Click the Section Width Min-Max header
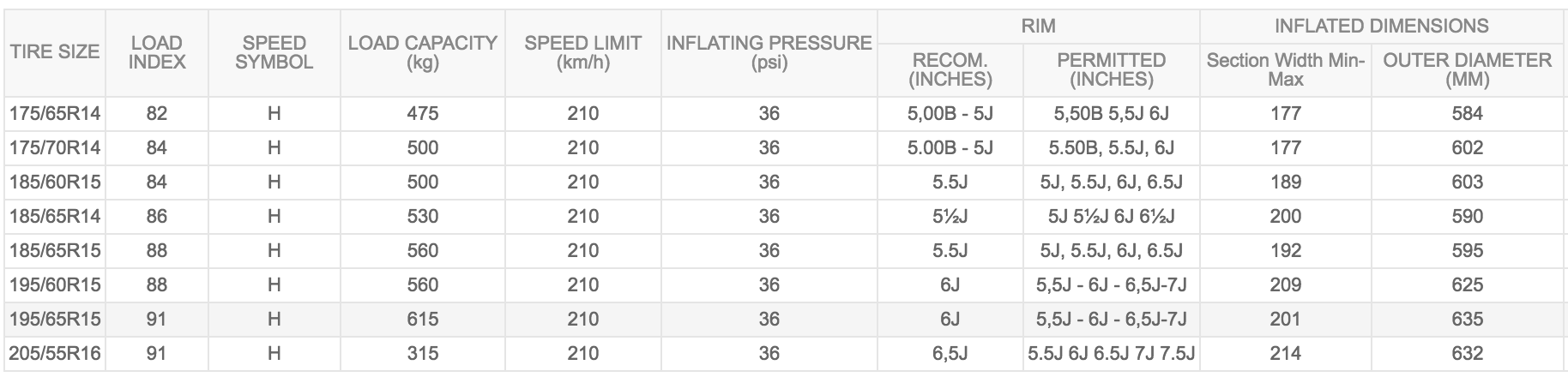 (1285, 70)
